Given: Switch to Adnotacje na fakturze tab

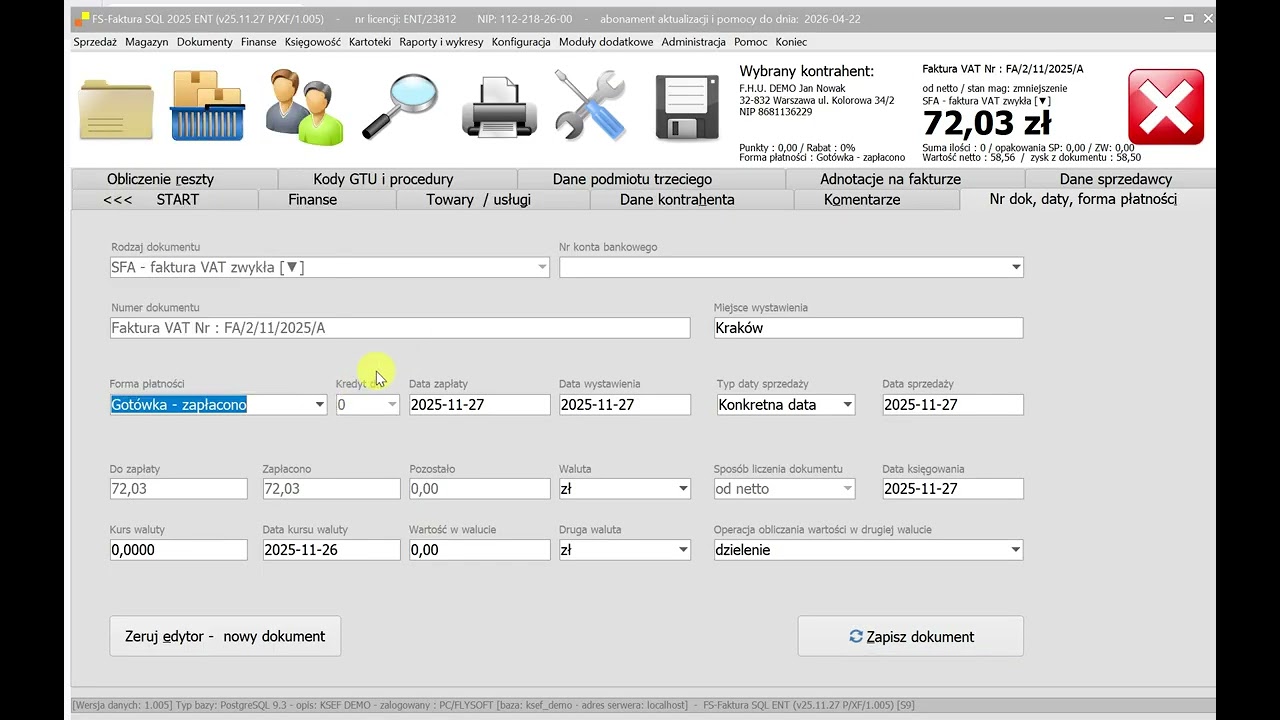Looking at the screenshot, I should (905, 179).
